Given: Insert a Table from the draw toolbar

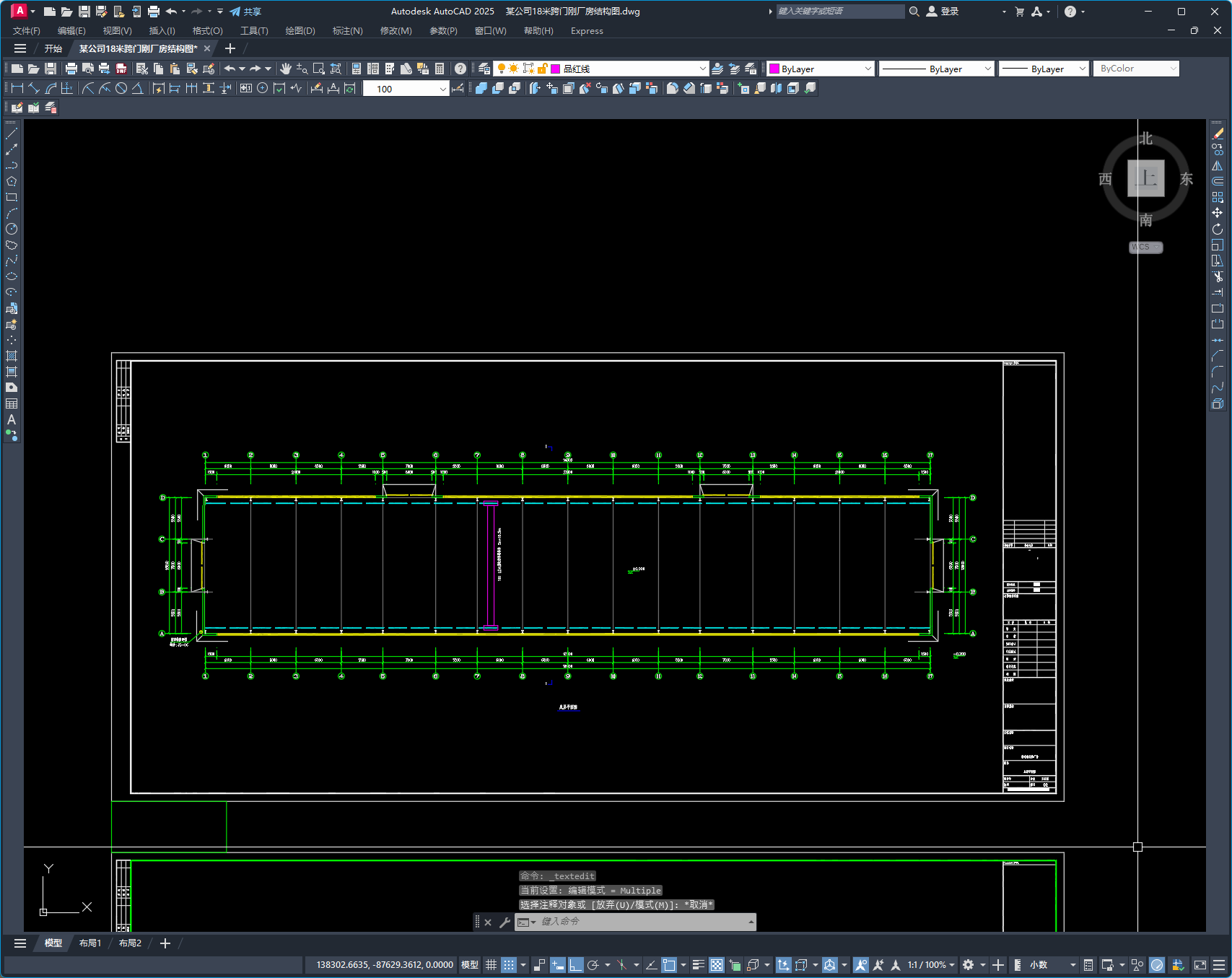Looking at the screenshot, I should pos(12,403).
